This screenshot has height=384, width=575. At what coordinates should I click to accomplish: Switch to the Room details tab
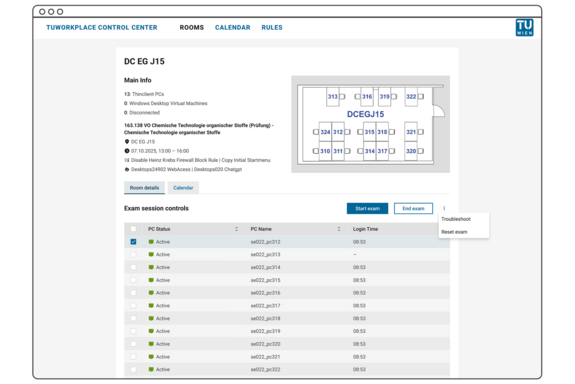[144, 188]
